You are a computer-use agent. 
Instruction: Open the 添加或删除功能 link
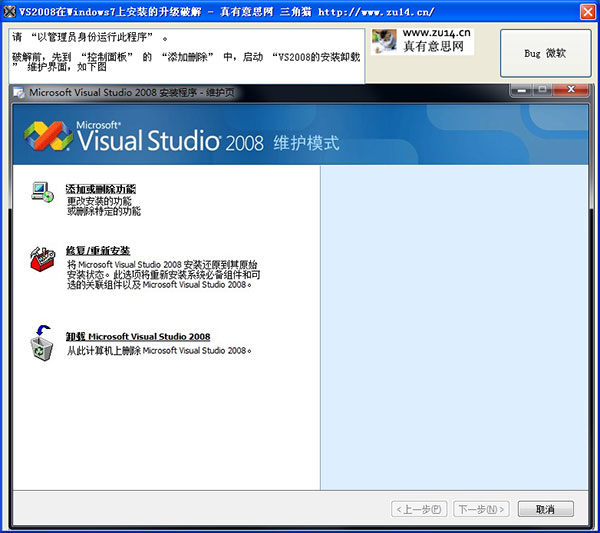(101, 189)
